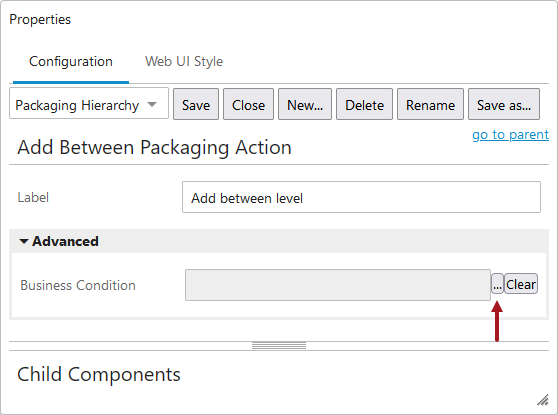This screenshot has width=558, height=415.
Task: Follow the go to parent link
Action: pyautogui.click(x=510, y=135)
